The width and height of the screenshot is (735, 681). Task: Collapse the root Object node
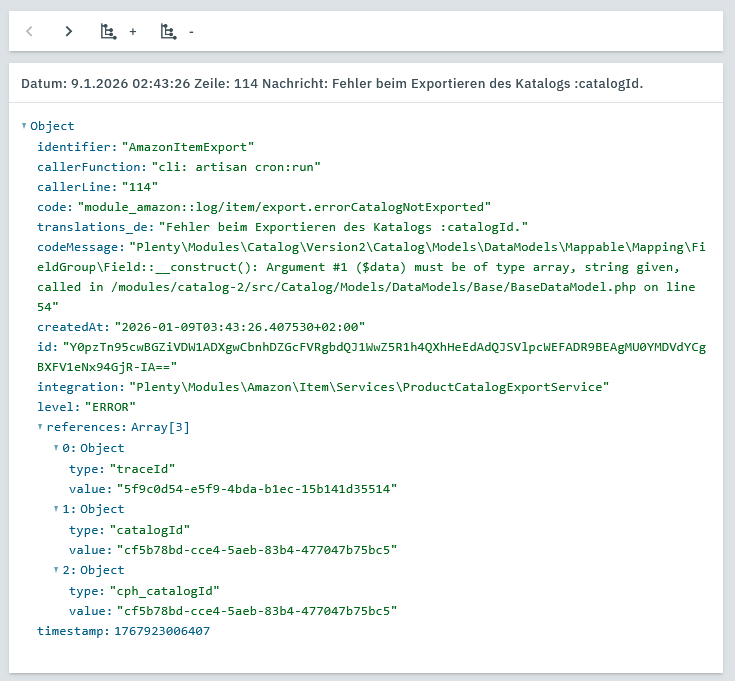[24, 126]
